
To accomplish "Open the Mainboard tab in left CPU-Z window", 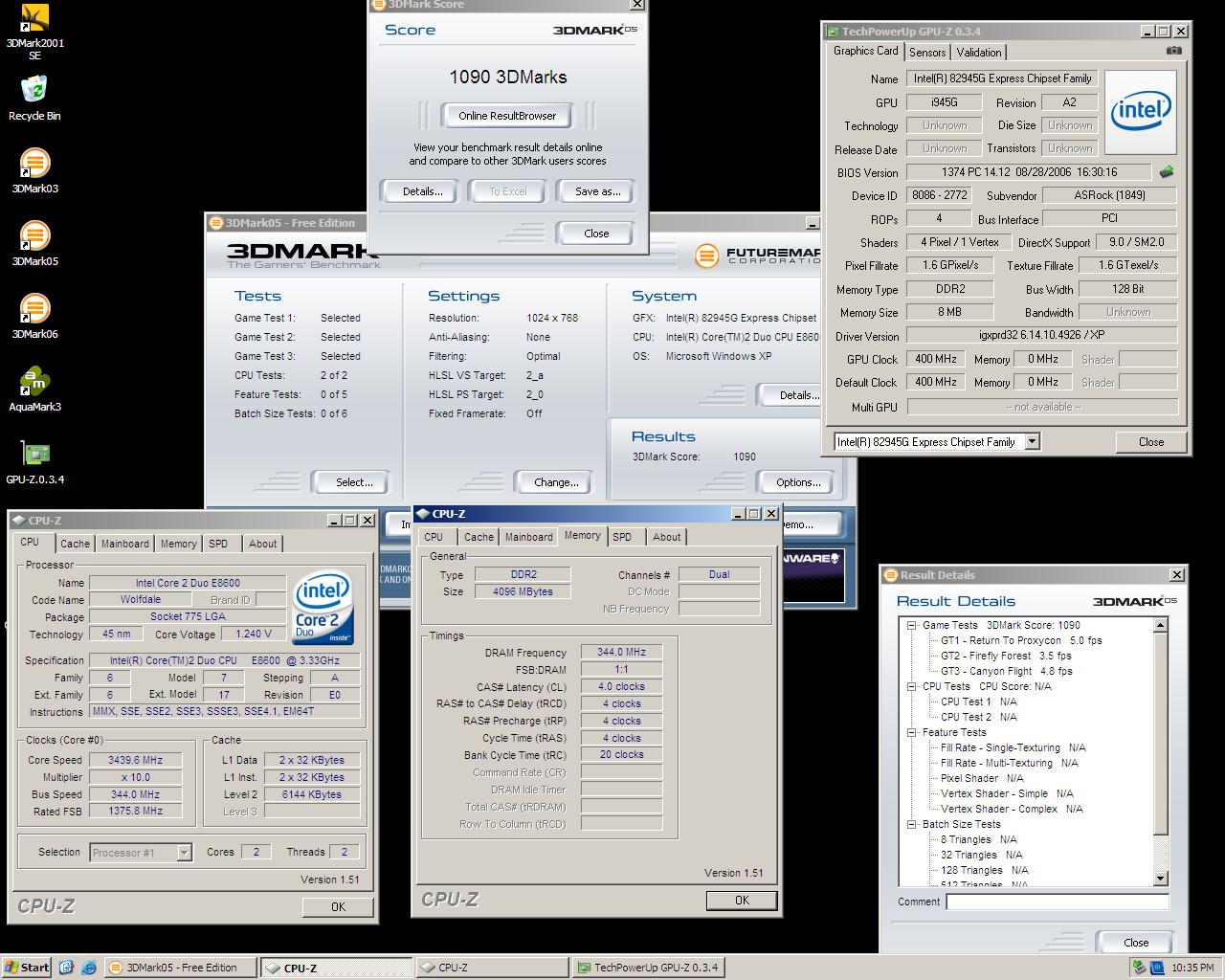I will coord(125,544).
